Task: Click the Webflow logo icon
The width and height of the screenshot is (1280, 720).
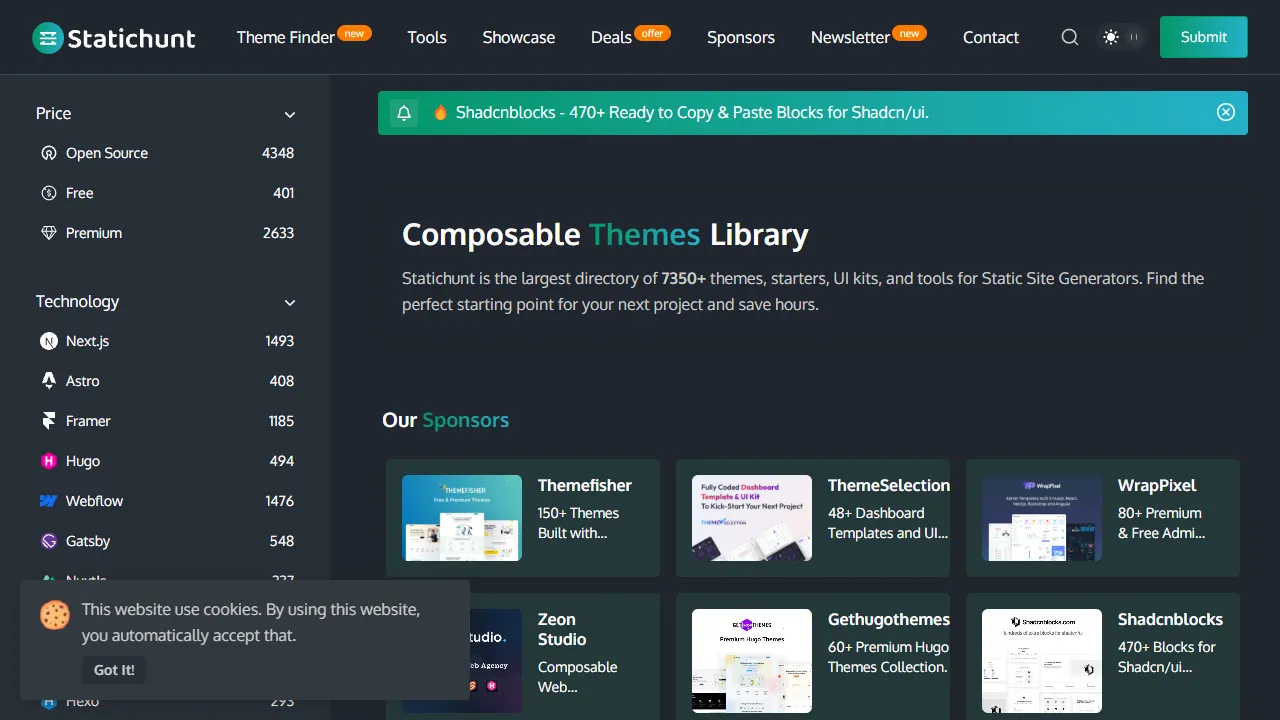Action: pyautogui.click(x=49, y=501)
